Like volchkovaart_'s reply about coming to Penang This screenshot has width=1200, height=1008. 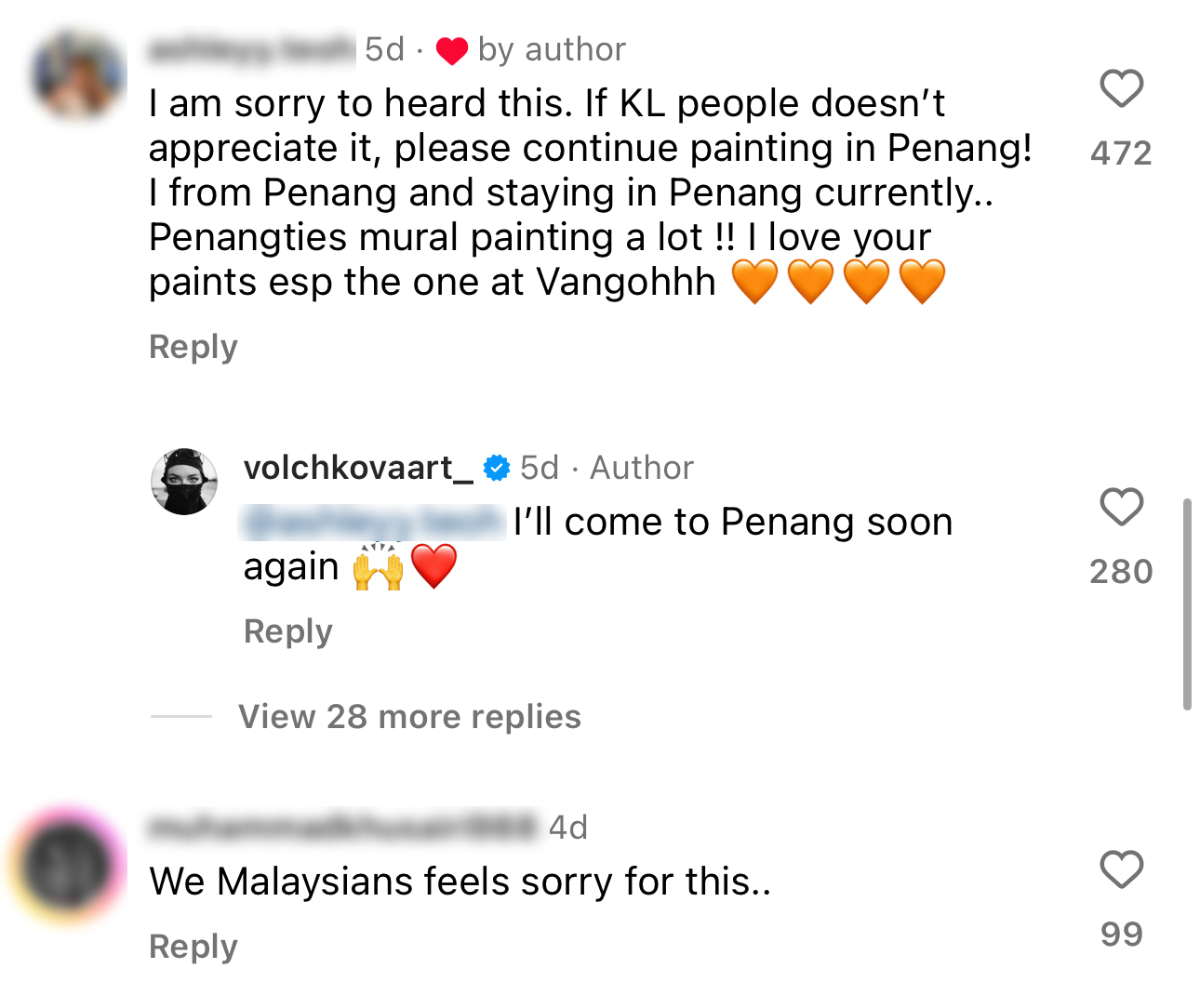pos(1120,508)
